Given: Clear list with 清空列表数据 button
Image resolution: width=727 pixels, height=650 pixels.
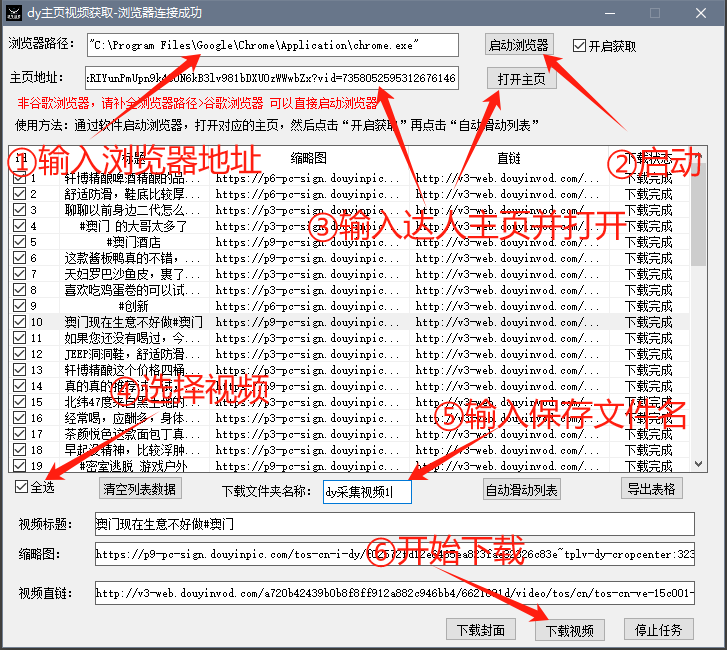Looking at the screenshot, I should click(x=140, y=489).
